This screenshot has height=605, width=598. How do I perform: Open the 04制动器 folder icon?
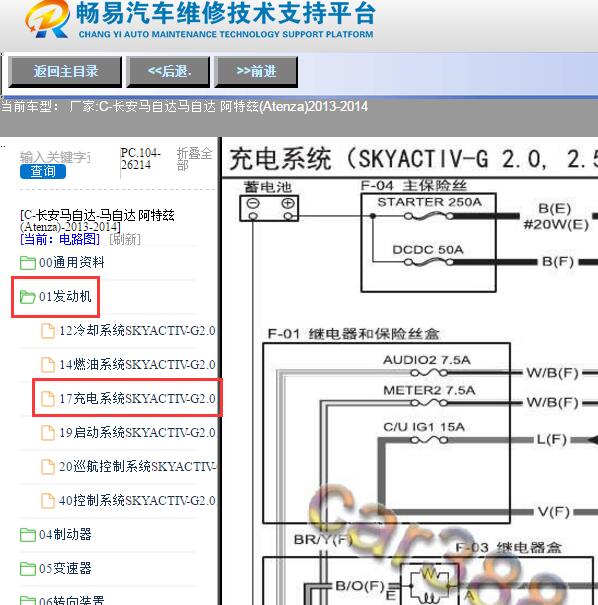(x=28, y=535)
